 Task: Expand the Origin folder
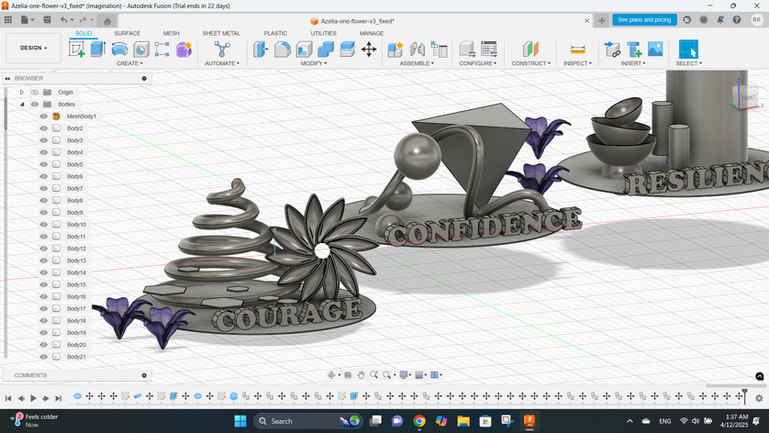tap(22, 92)
